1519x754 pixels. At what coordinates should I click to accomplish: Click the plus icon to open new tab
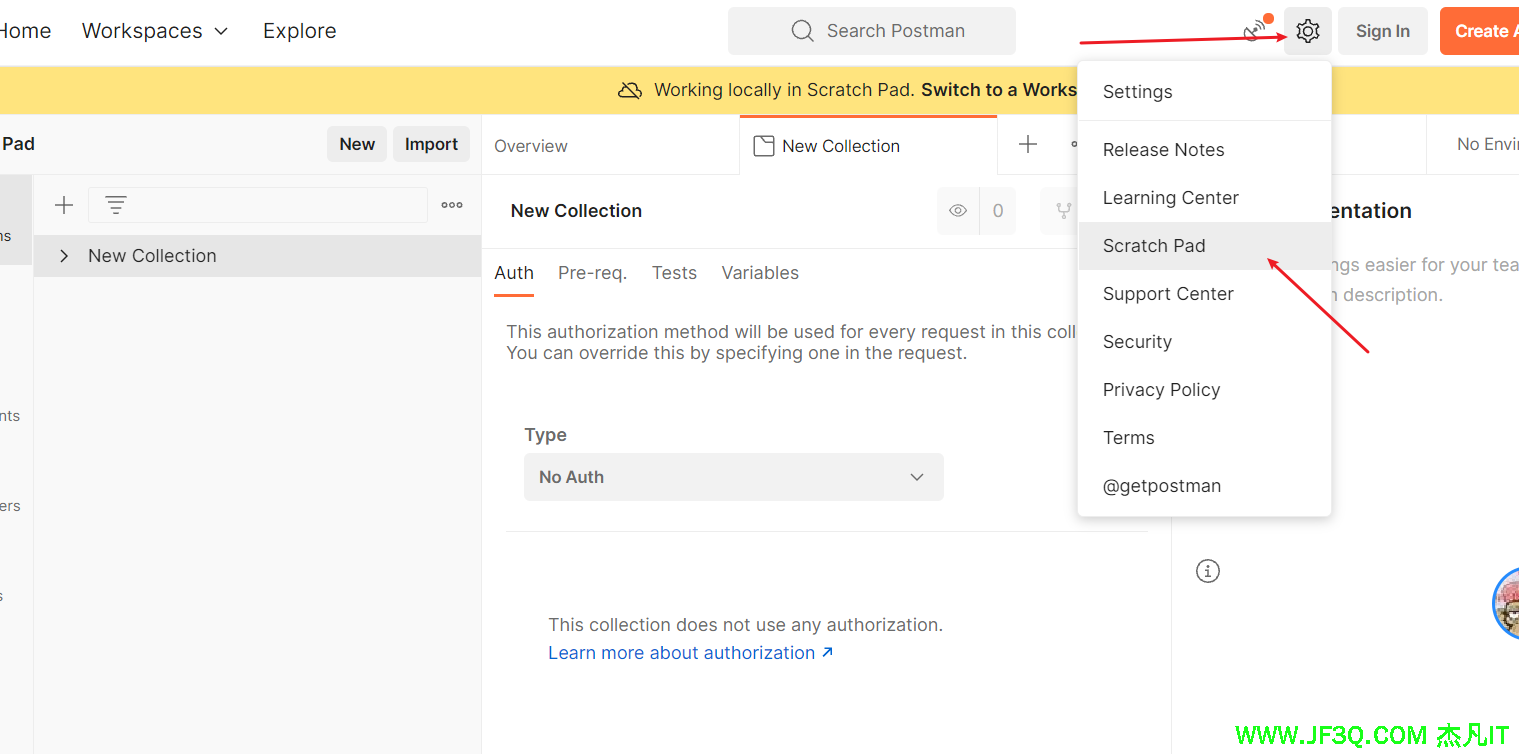point(1027,145)
